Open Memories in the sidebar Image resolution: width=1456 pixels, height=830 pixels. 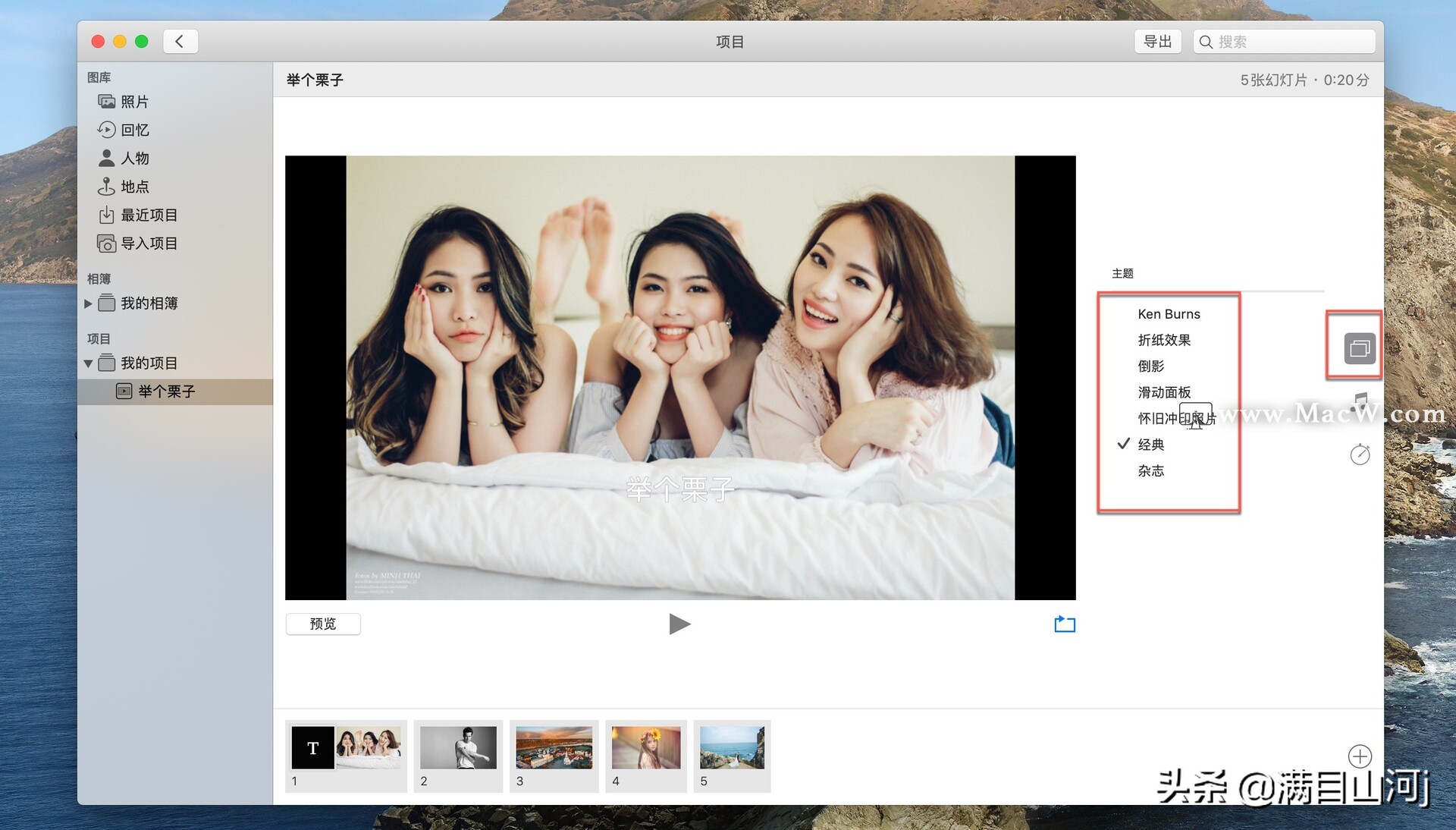(x=134, y=130)
